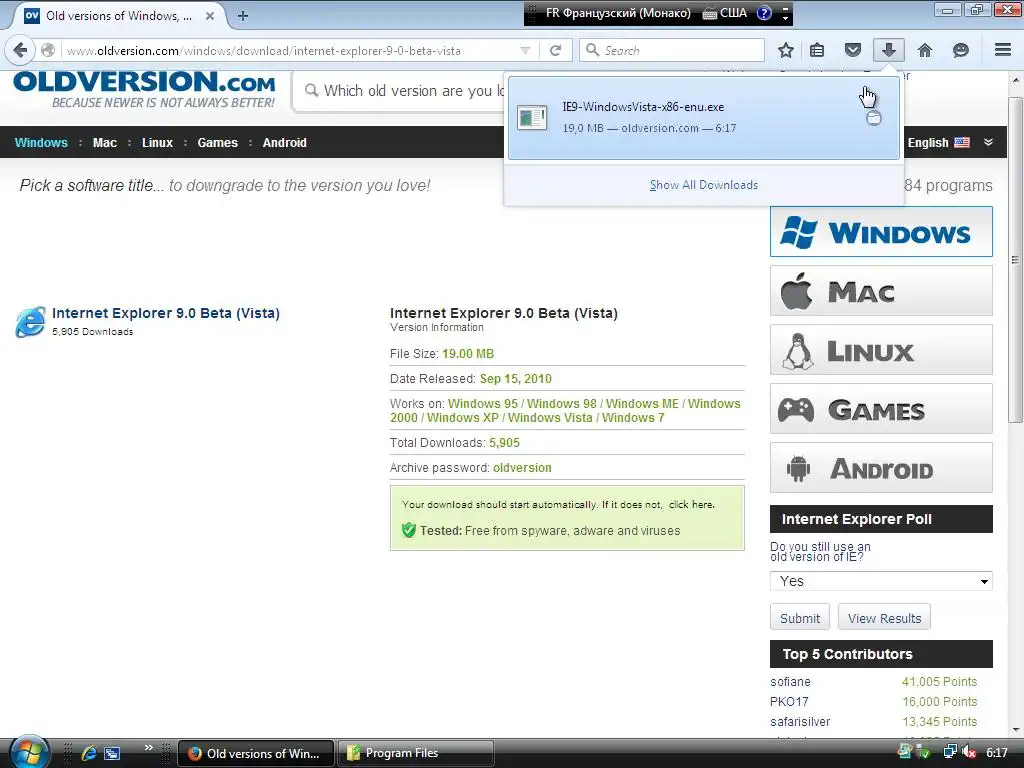Click the View Results button
This screenshot has width=1024, height=768.
click(x=884, y=618)
